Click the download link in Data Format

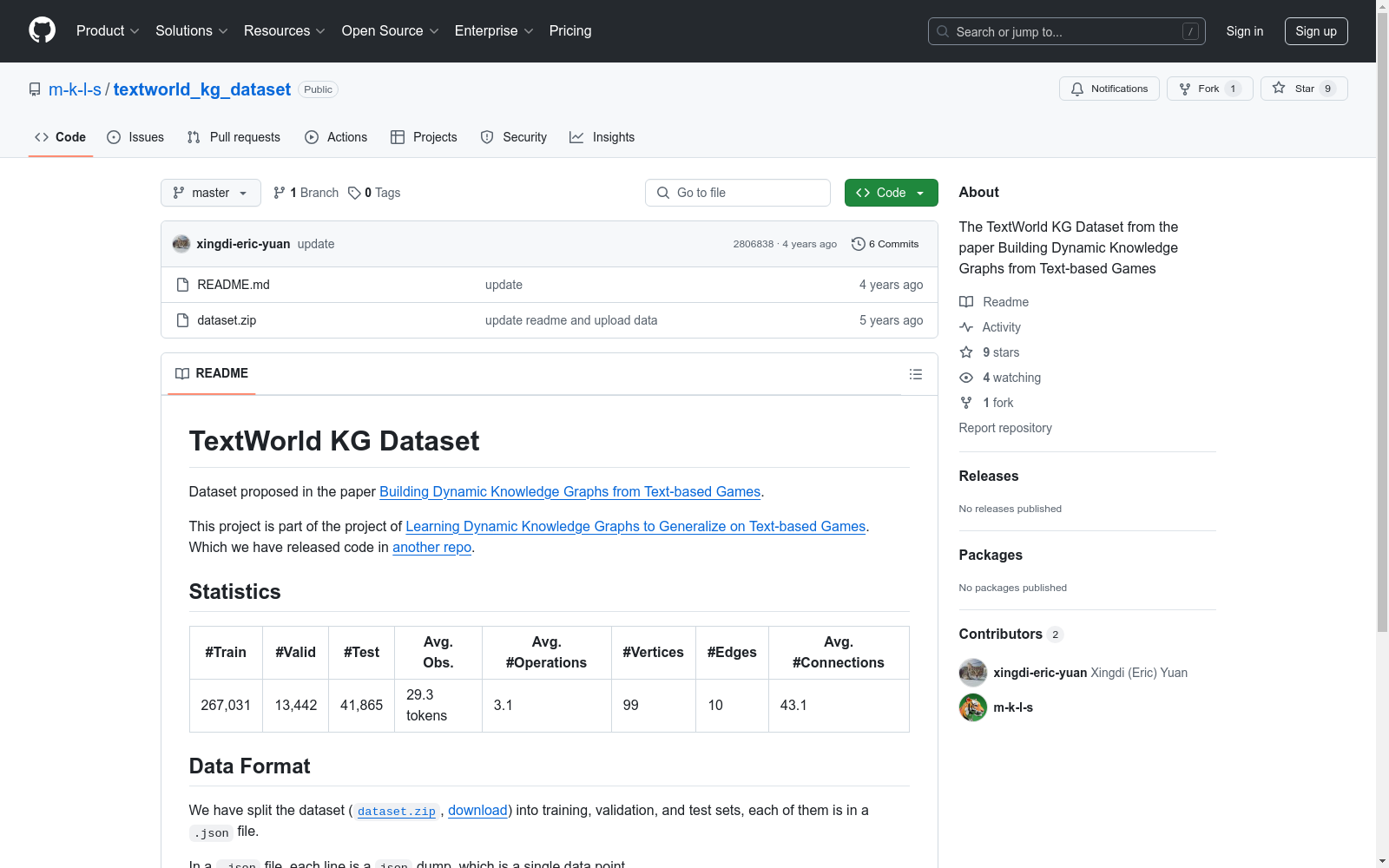[477, 810]
